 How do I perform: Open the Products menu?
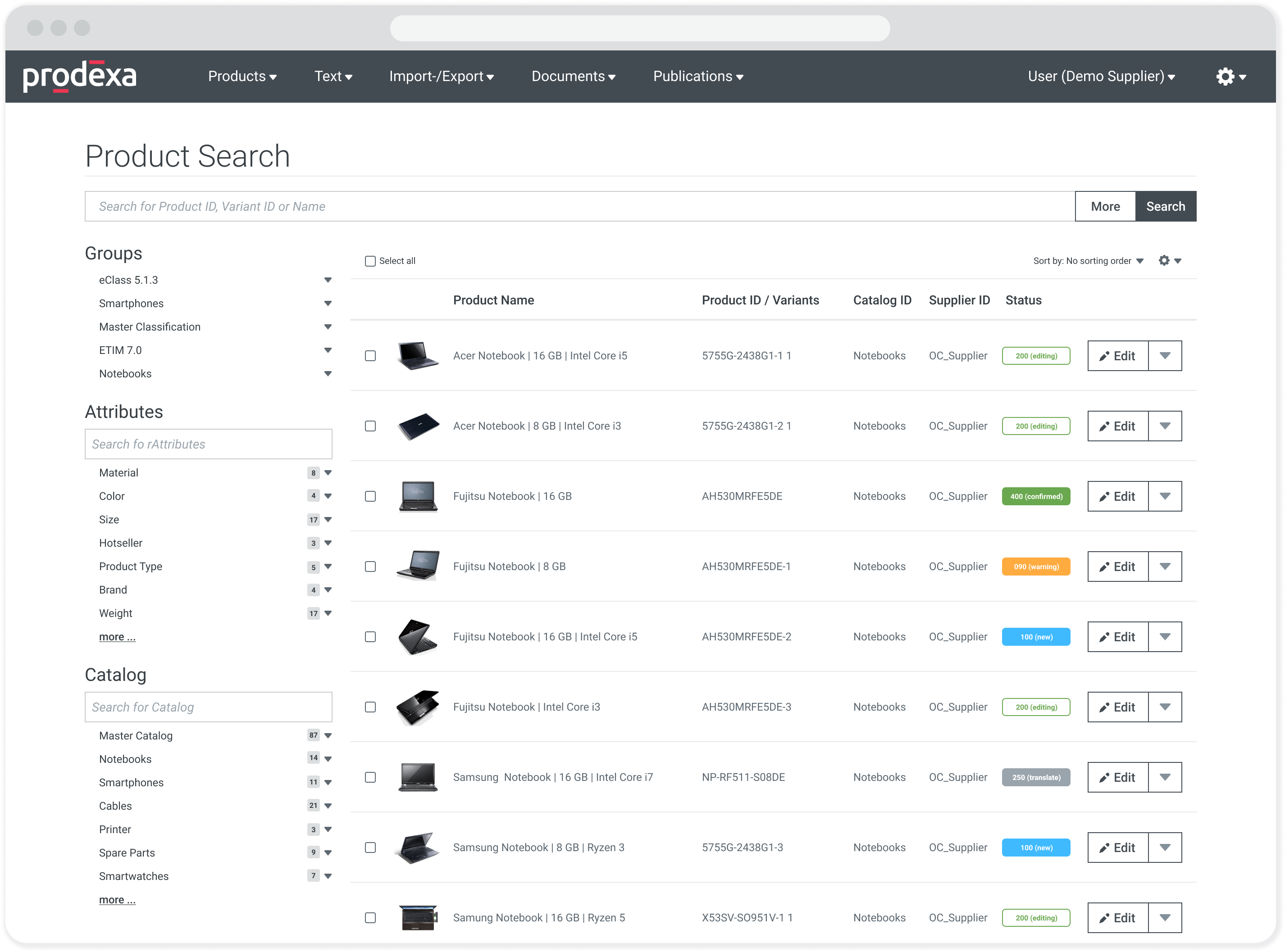(x=242, y=77)
